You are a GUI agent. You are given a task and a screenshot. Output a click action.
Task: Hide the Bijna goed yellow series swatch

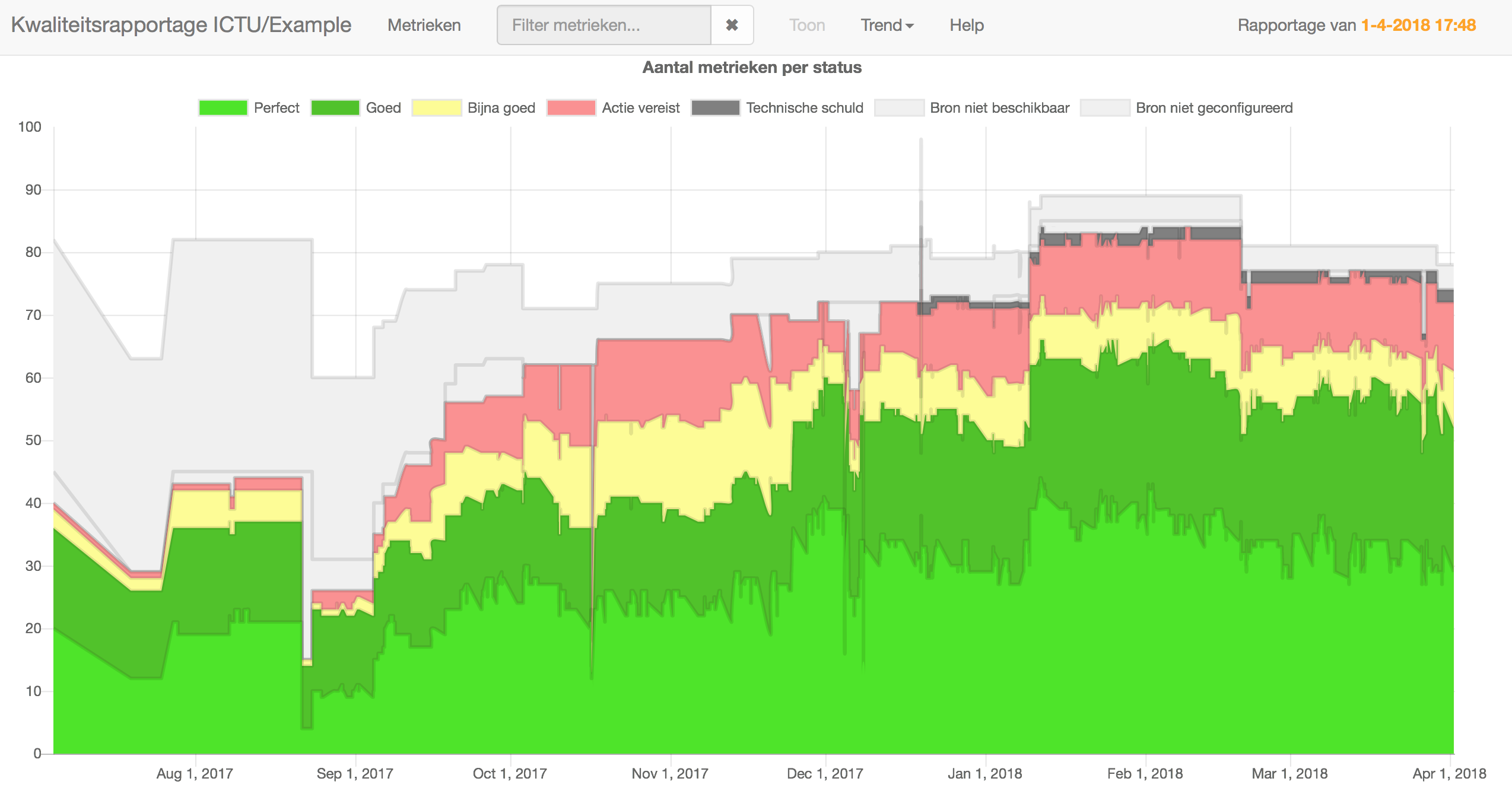[x=437, y=107]
